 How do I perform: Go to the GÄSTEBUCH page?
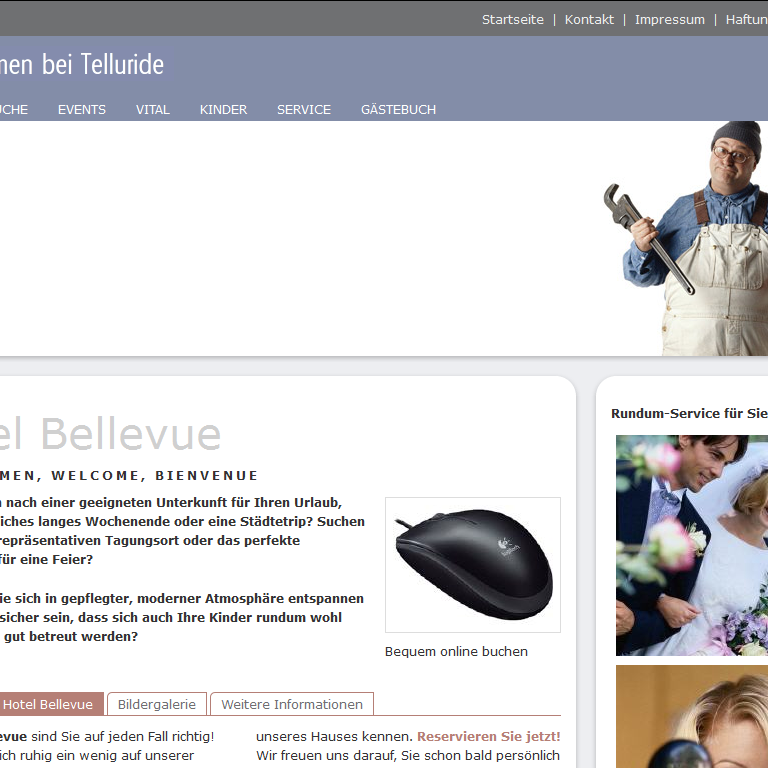pos(398,109)
